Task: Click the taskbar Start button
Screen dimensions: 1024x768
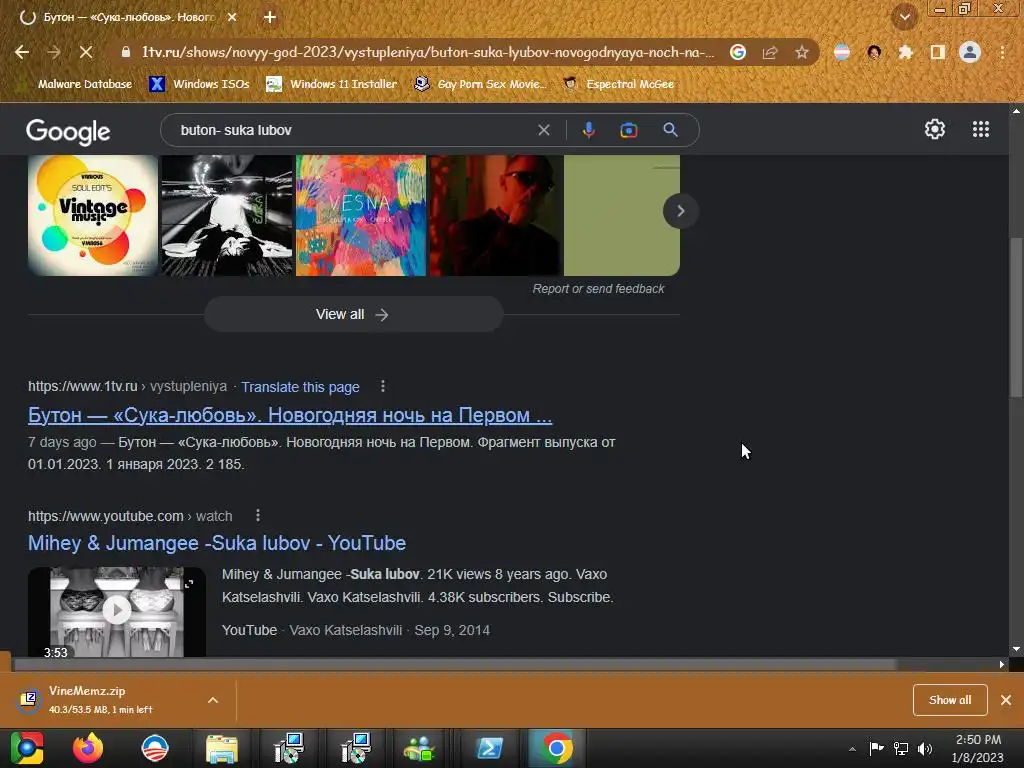Action: pyautogui.click(x=27, y=748)
